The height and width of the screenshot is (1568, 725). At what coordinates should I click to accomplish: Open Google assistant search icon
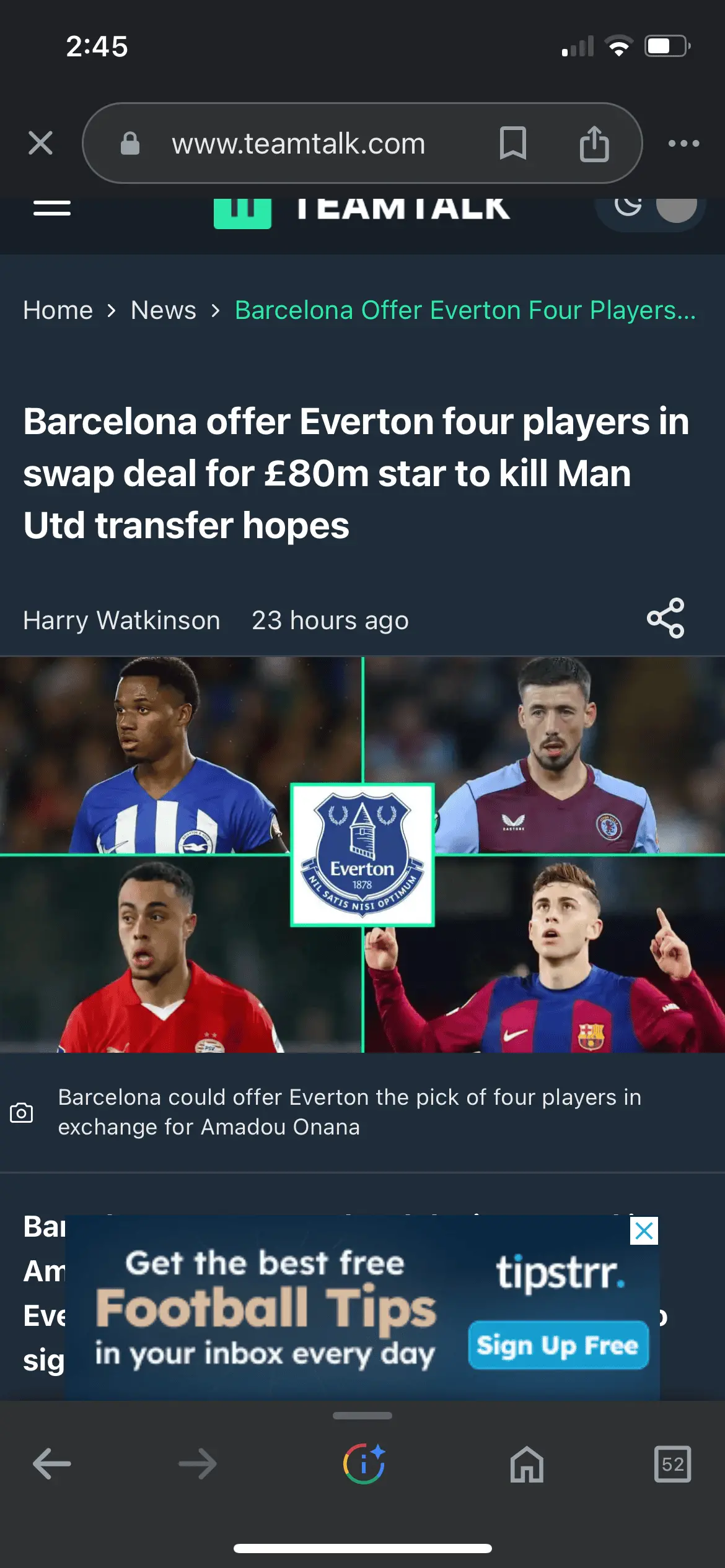pyautogui.click(x=364, y=1464)
